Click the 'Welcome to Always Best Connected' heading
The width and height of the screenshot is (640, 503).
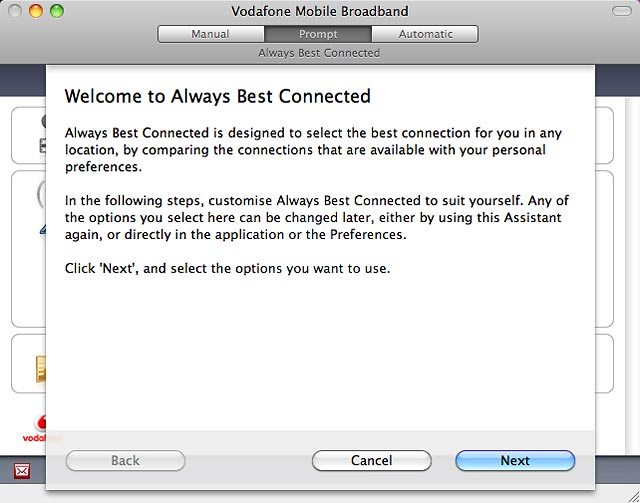pos(218,96)
